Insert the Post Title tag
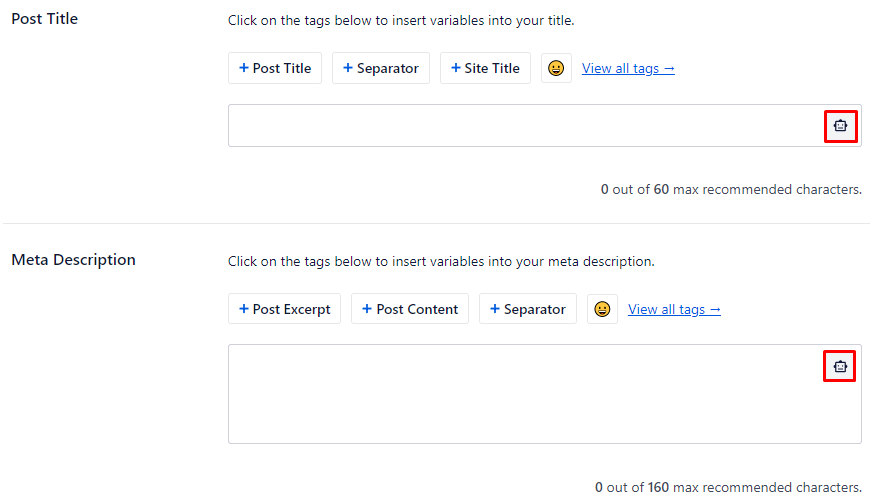 tap(275, 68)
